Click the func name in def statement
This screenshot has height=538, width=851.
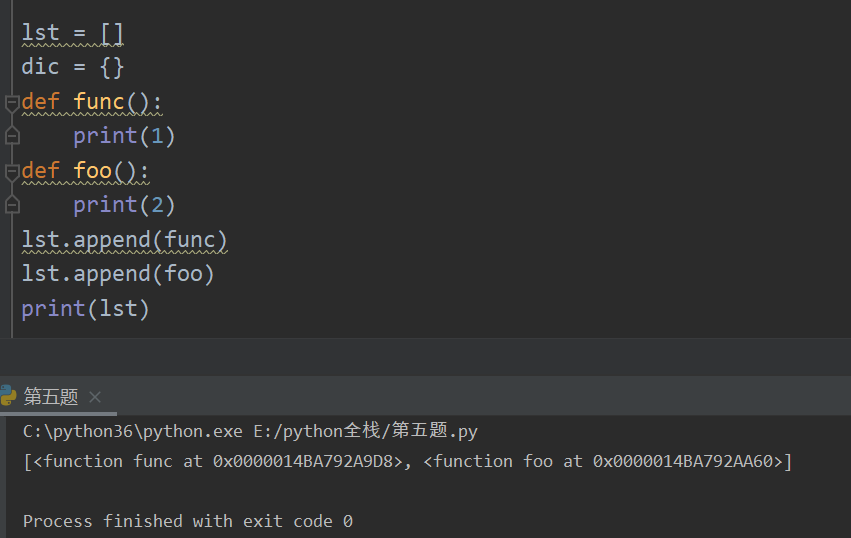click(x=98, y=102)
